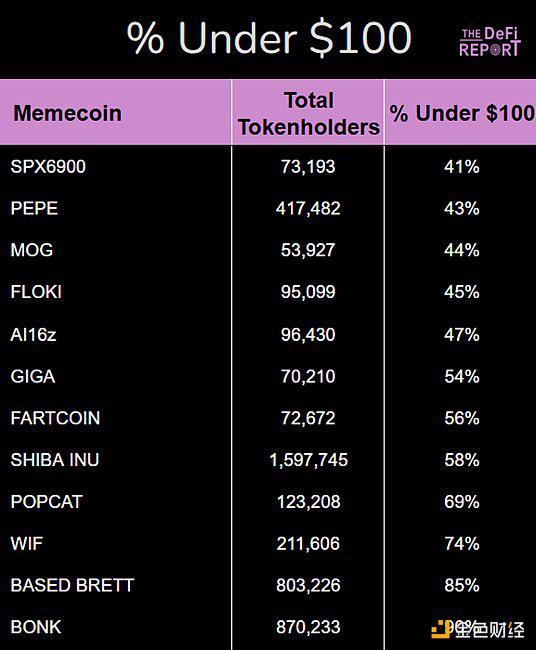This screenshot has height=650, width=536.
Task: Click the gold watermark logo icon
Action: pyautogui.click(x=441, y=630)
